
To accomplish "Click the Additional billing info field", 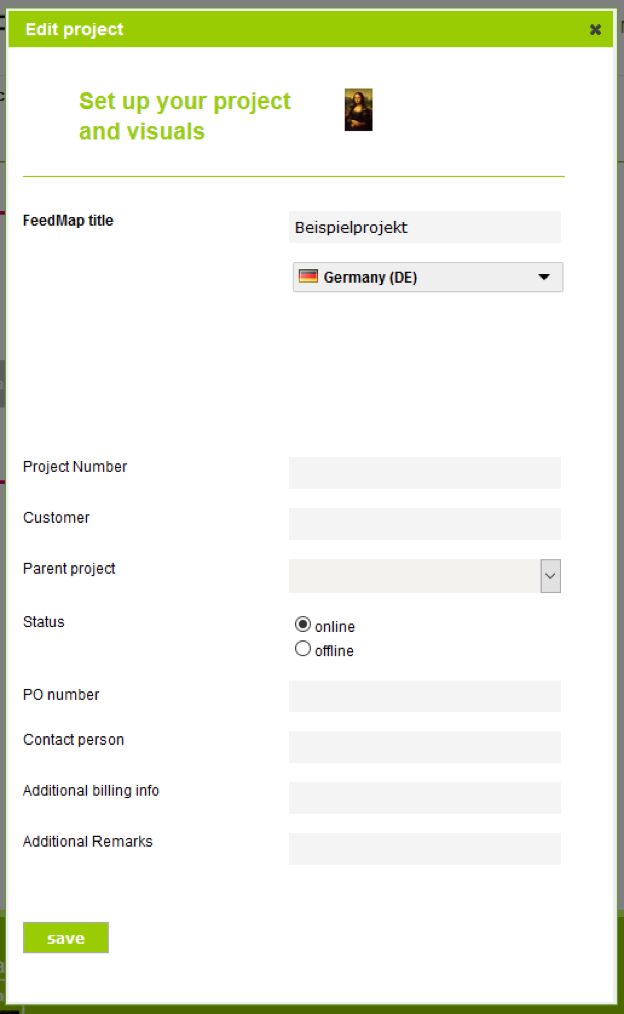I will 425,798.
